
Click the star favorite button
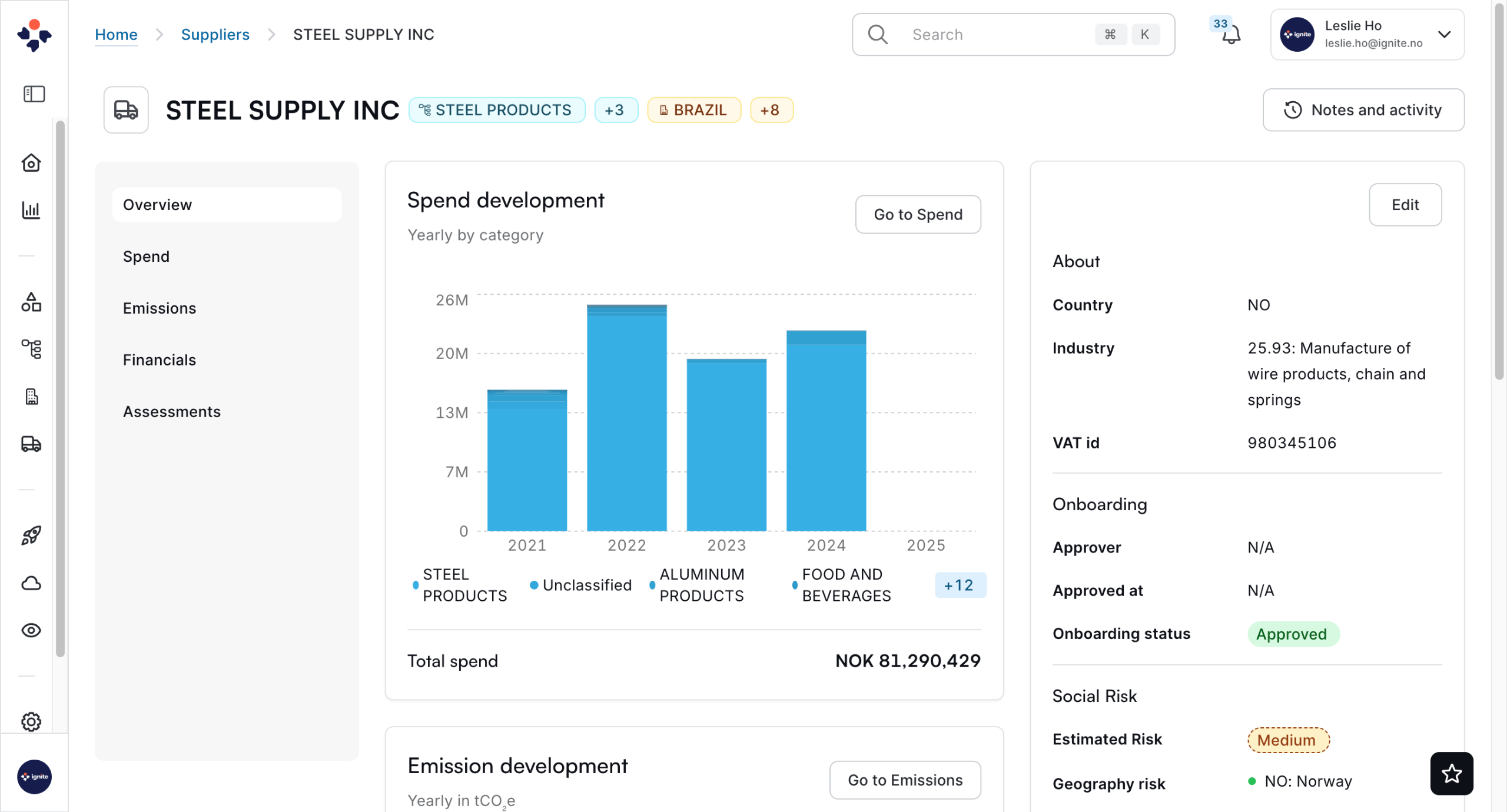pyautogui.click(x=1451, y=773)
